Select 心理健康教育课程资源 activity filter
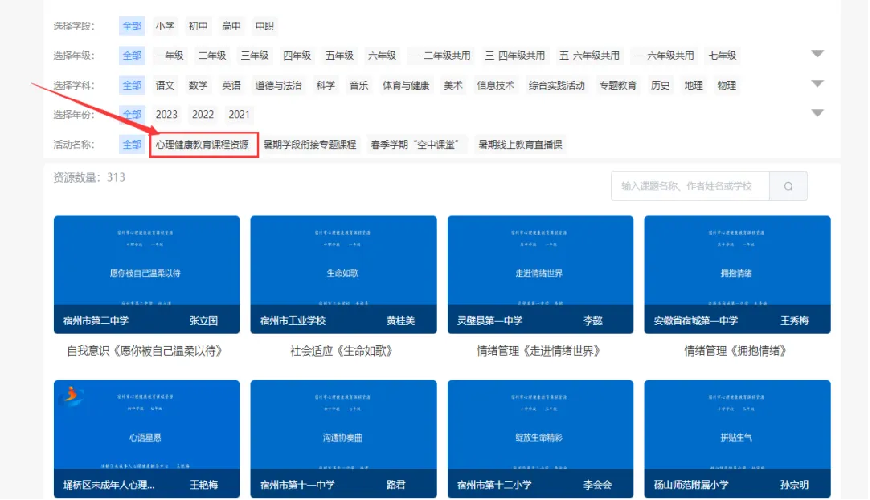This screenshot has width=870, height=500. (x=203, y=145)
